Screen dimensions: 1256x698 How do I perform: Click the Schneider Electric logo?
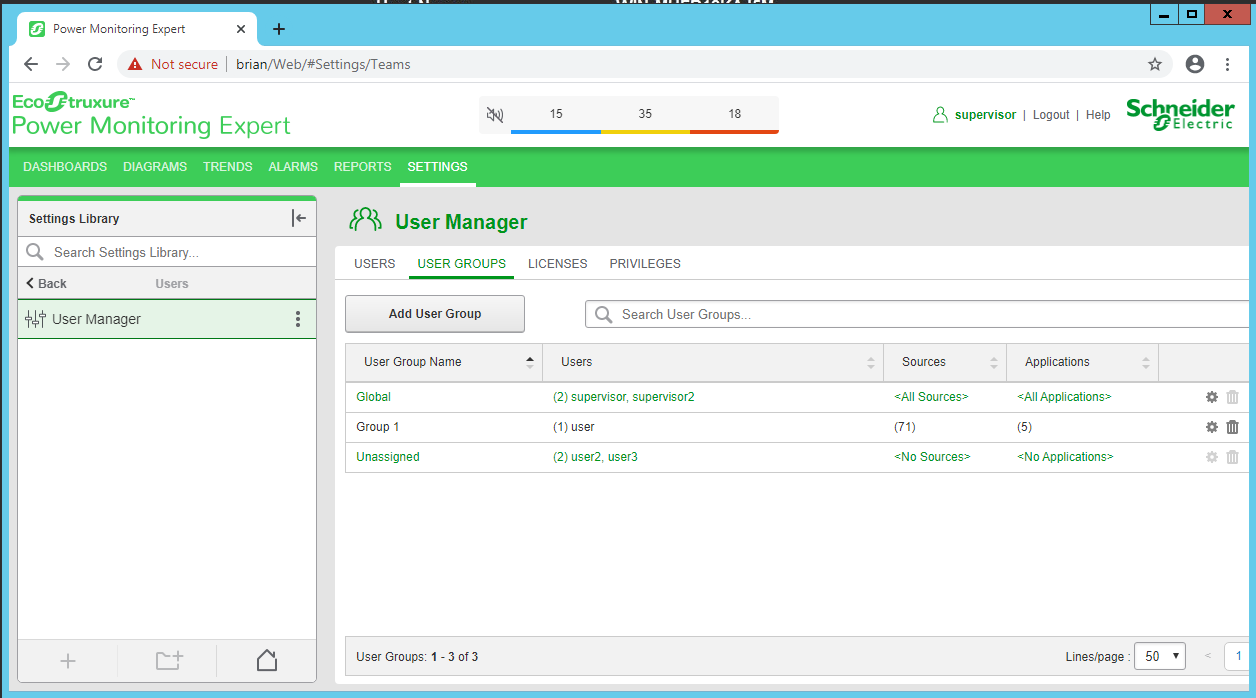1180,115
